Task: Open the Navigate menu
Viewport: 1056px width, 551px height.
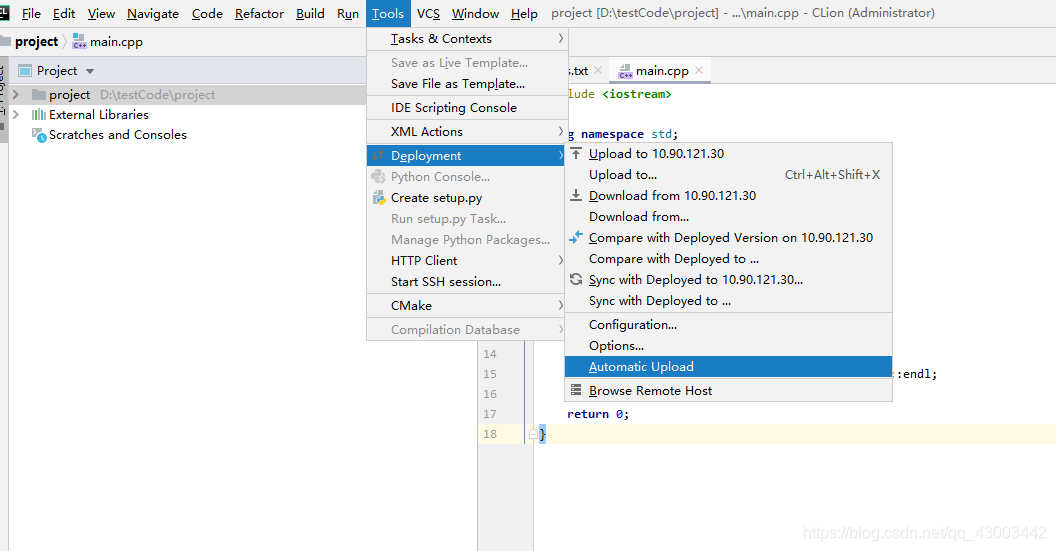Action: tap(153, 13)
